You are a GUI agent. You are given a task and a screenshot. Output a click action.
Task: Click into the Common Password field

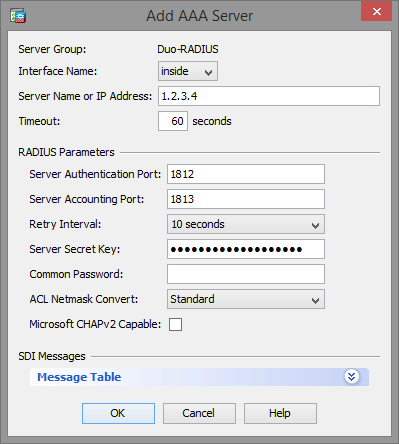pyautogui.click(x=246, y=274)
